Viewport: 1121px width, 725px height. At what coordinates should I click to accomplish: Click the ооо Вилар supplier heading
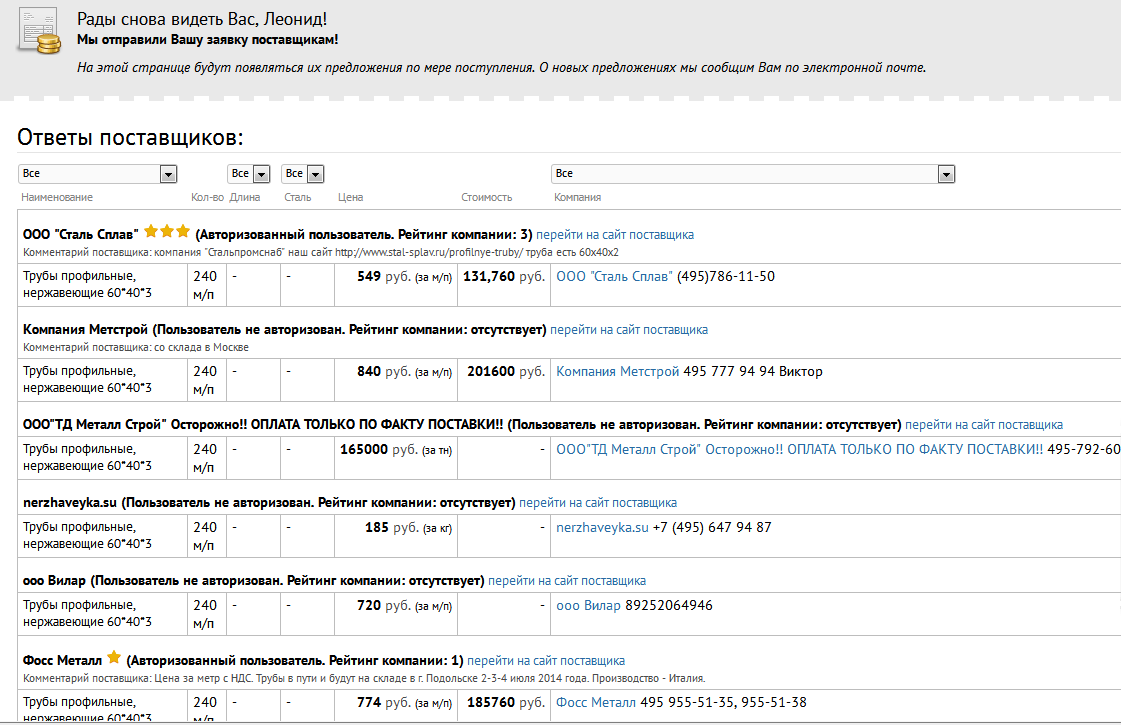54,581
